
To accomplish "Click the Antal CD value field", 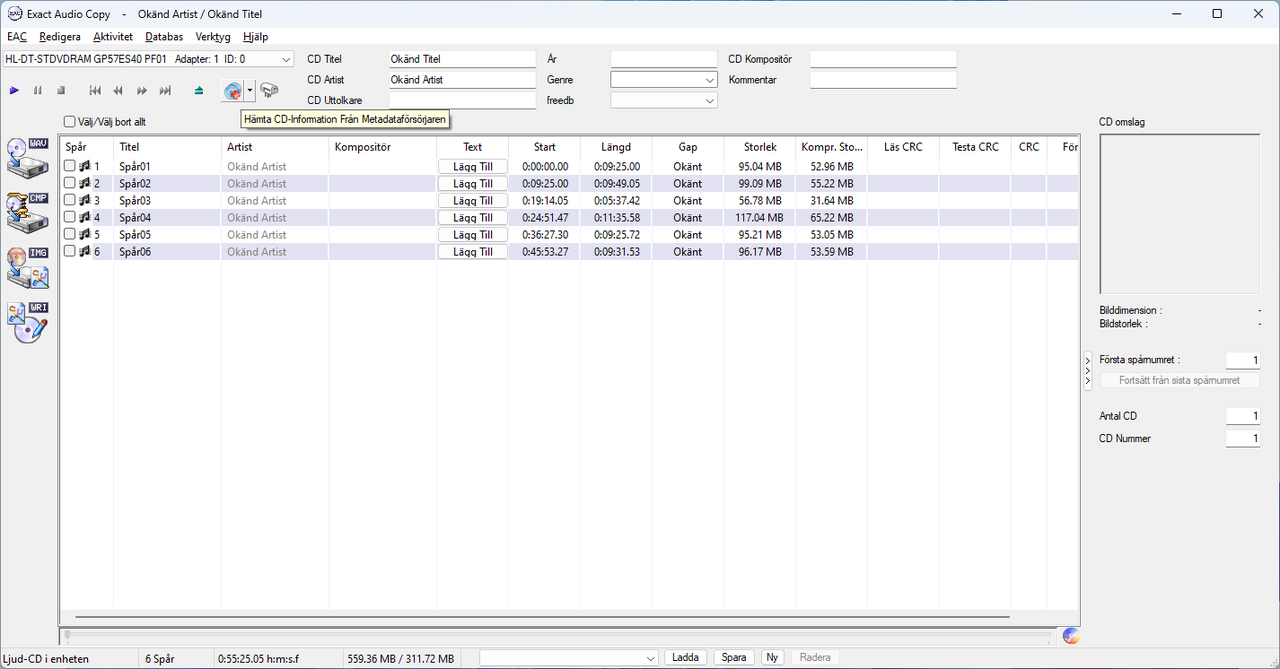I will [x=1243, y=416].
